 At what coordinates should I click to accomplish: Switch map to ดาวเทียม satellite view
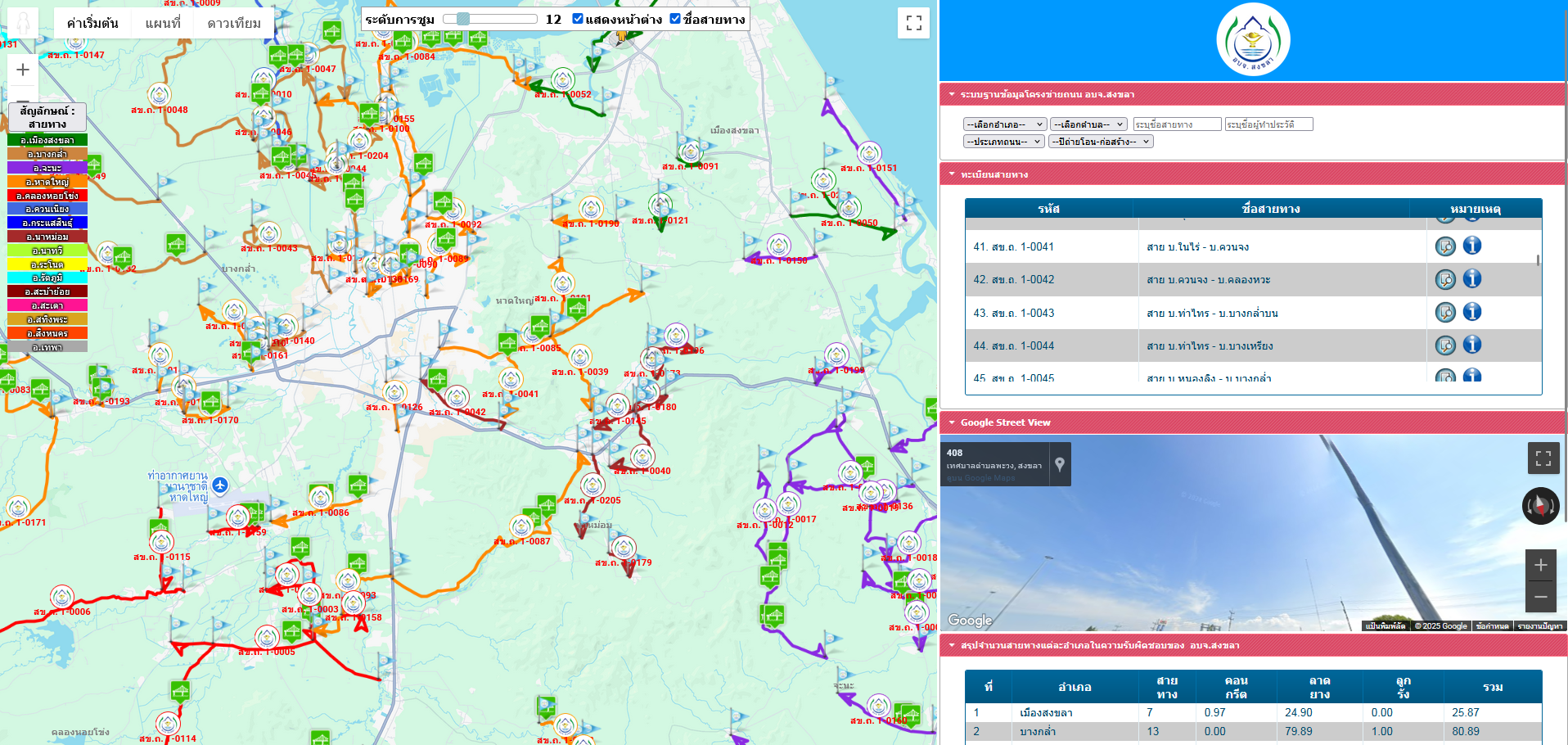pyautogui.click(x=234, y=23)
